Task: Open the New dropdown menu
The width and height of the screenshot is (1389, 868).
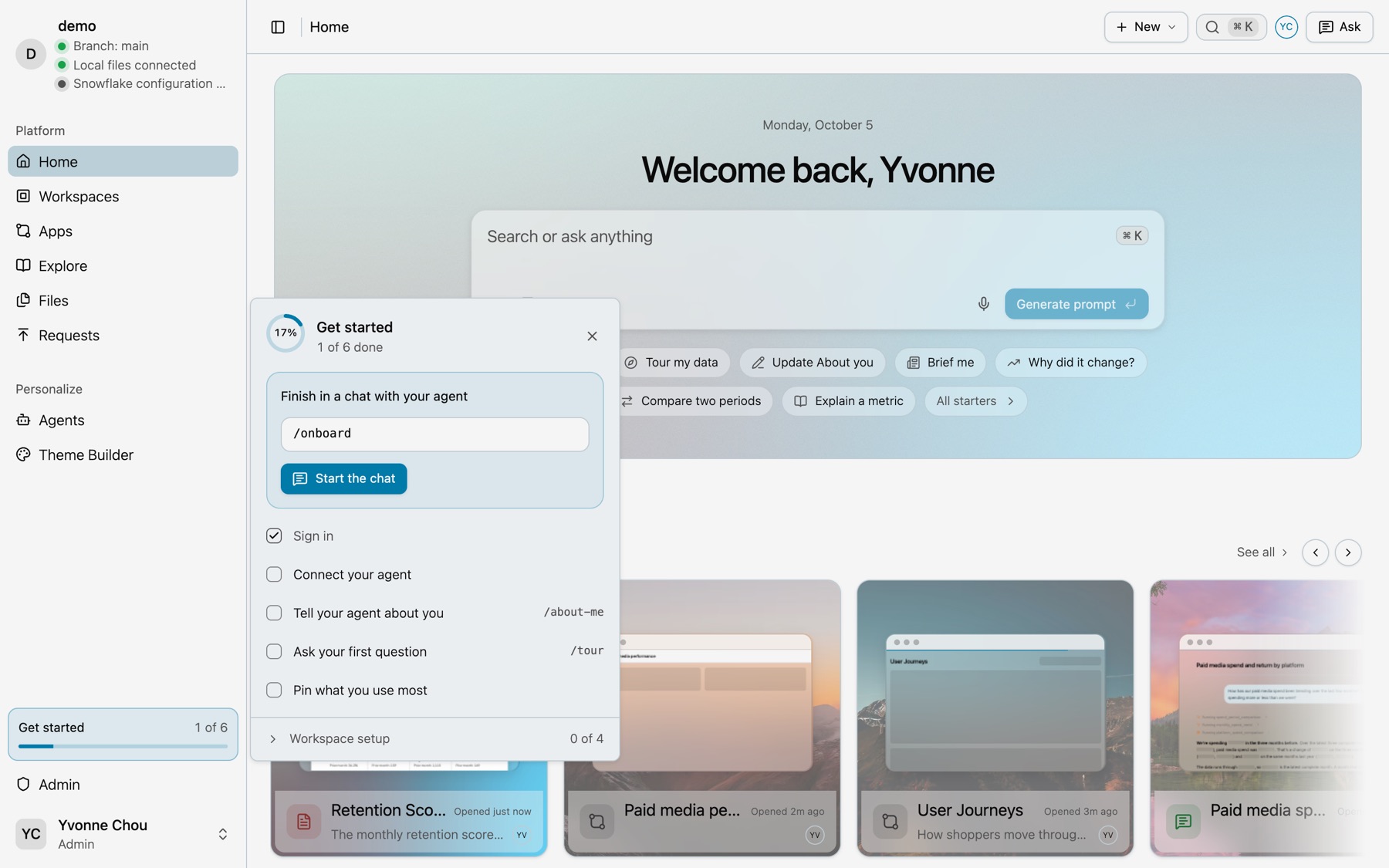Action: pyautogui.click(x=1145, y=27)
